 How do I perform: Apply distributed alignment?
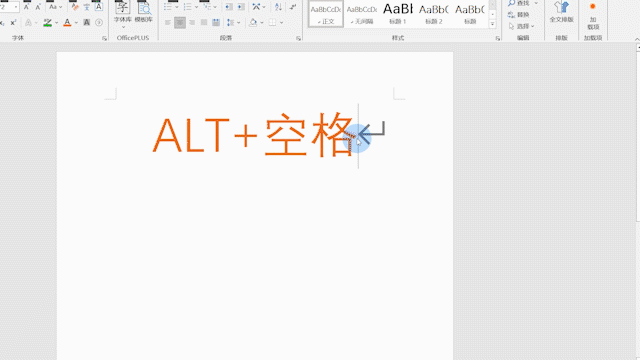coord(216,22)
